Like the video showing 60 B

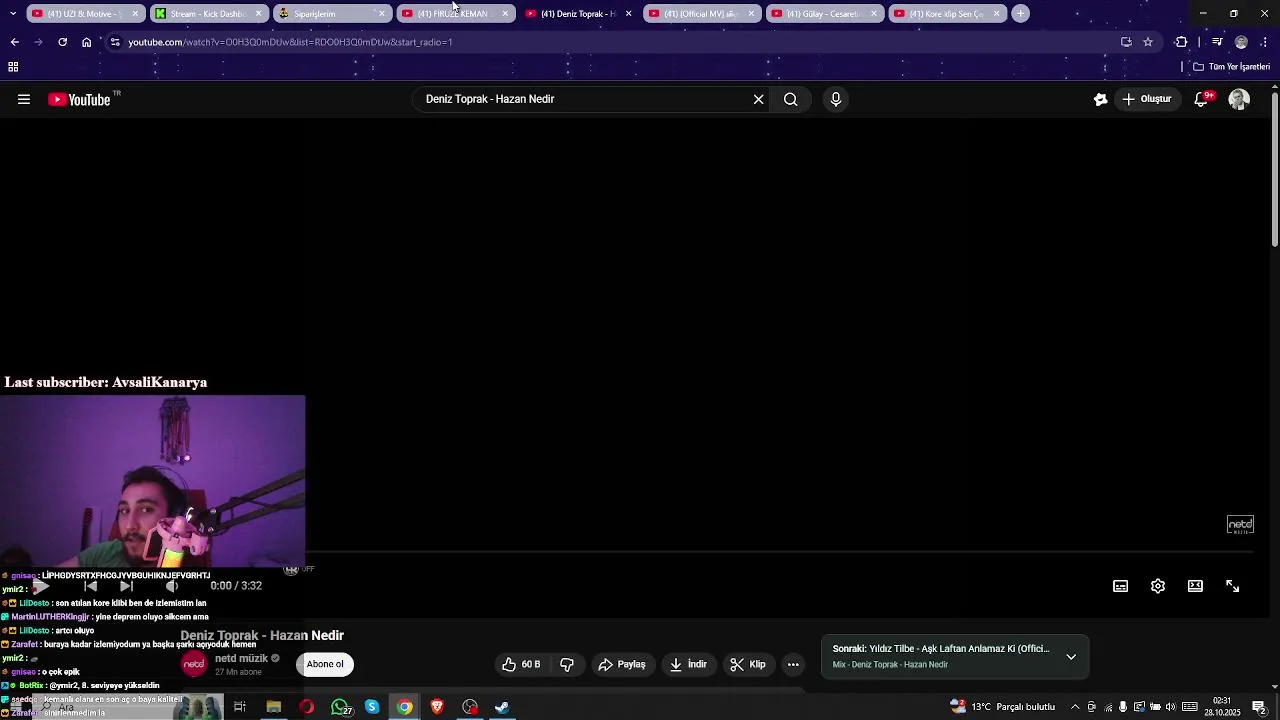tap(521, 664)
